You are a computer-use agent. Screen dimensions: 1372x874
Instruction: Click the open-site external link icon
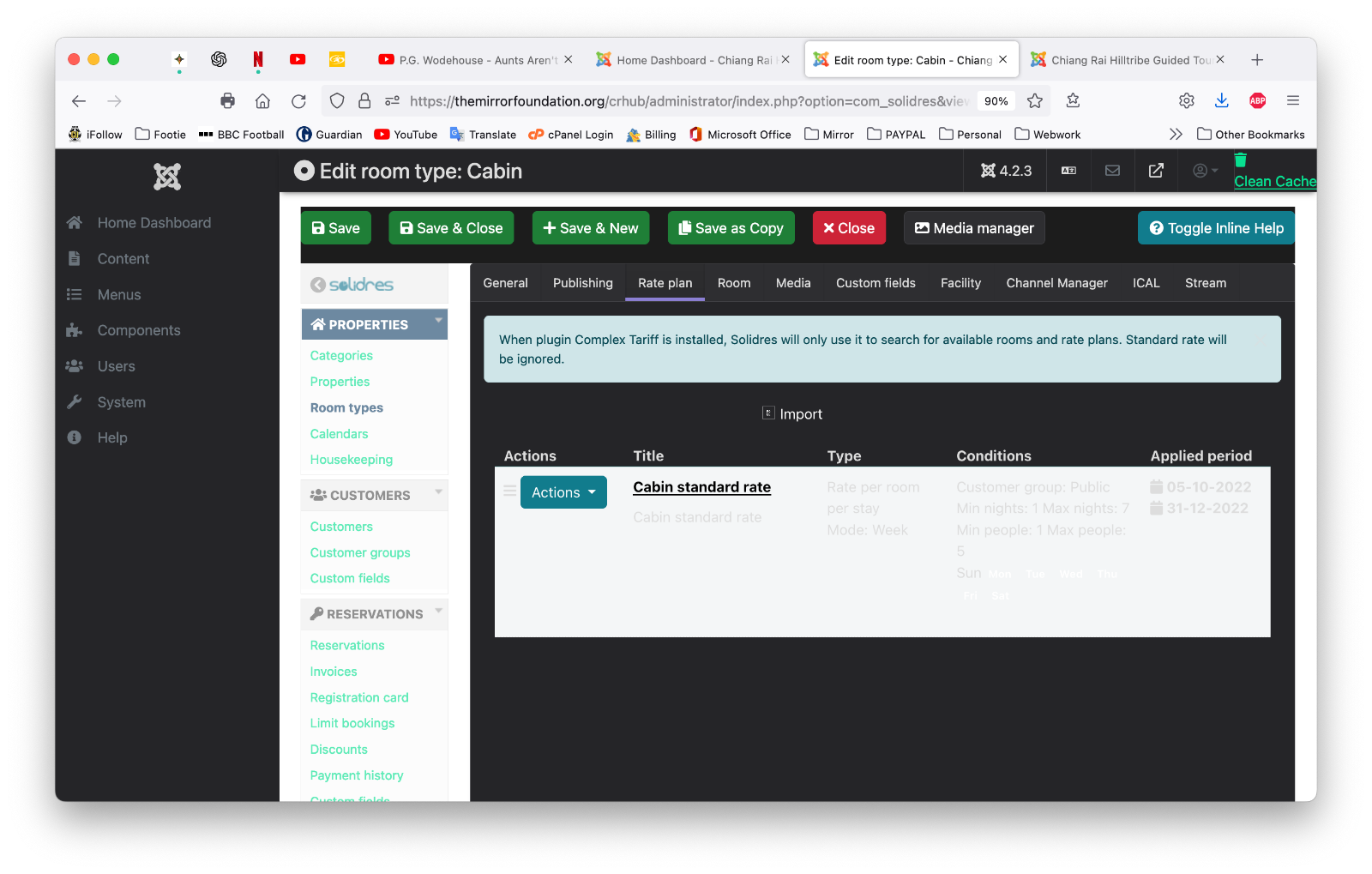(x=1156, y=171)
